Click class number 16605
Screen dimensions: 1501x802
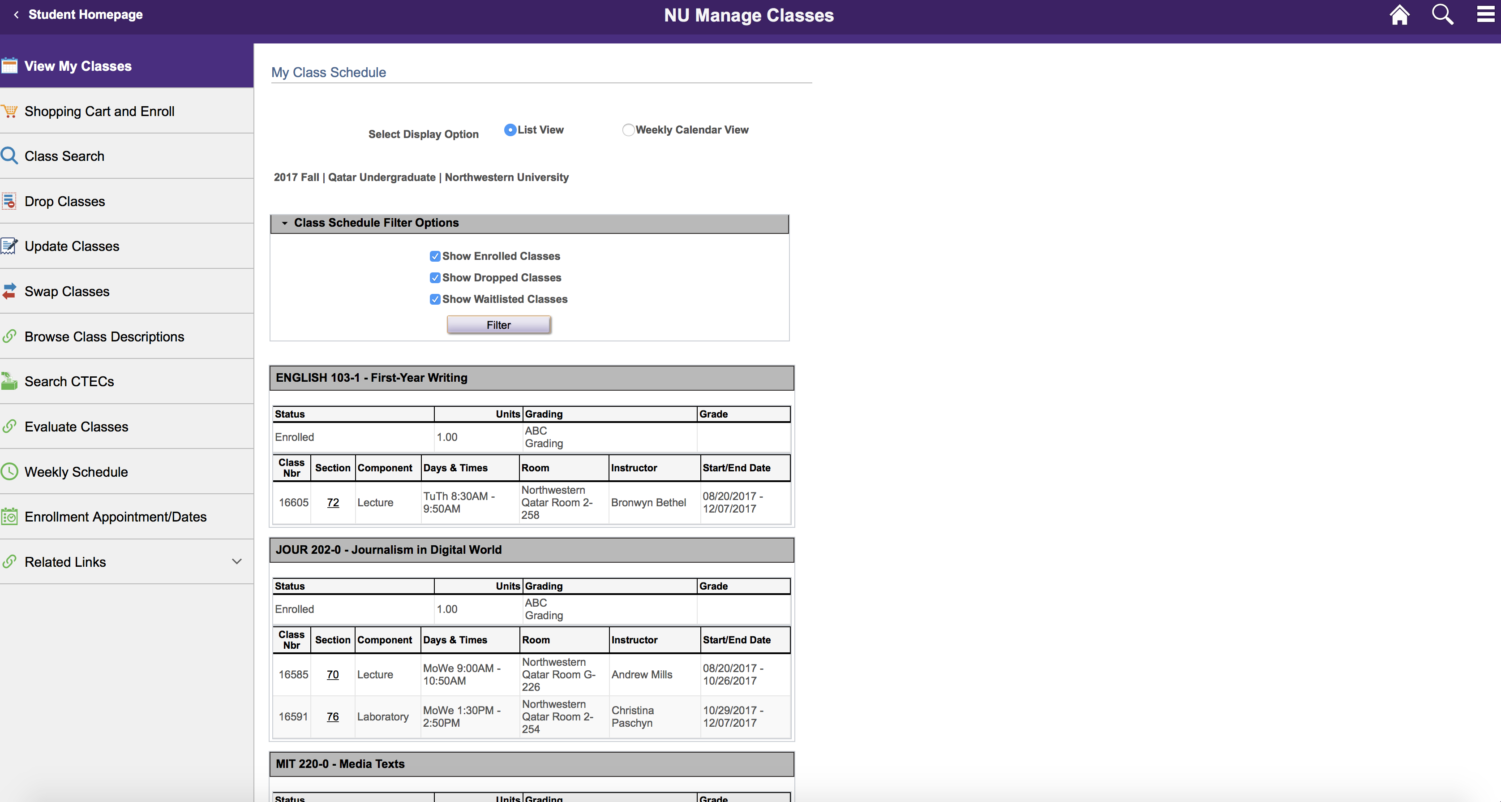pos(294,503)
